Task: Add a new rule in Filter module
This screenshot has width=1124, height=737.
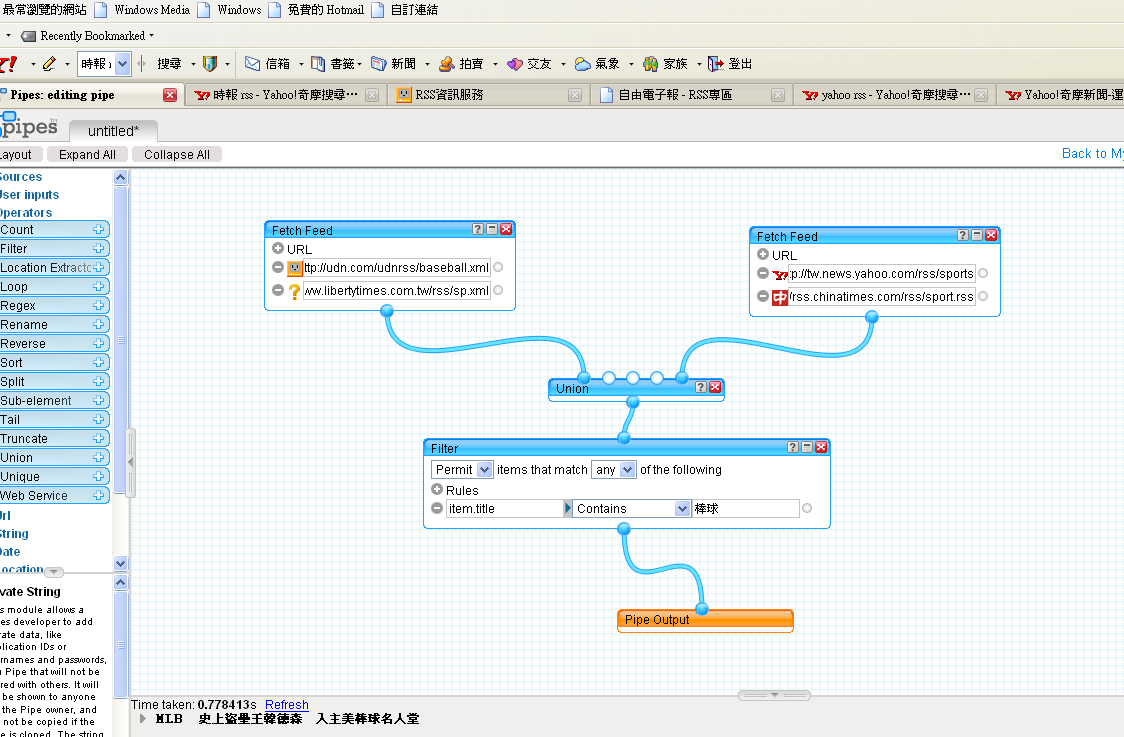Action: point(437,490)
